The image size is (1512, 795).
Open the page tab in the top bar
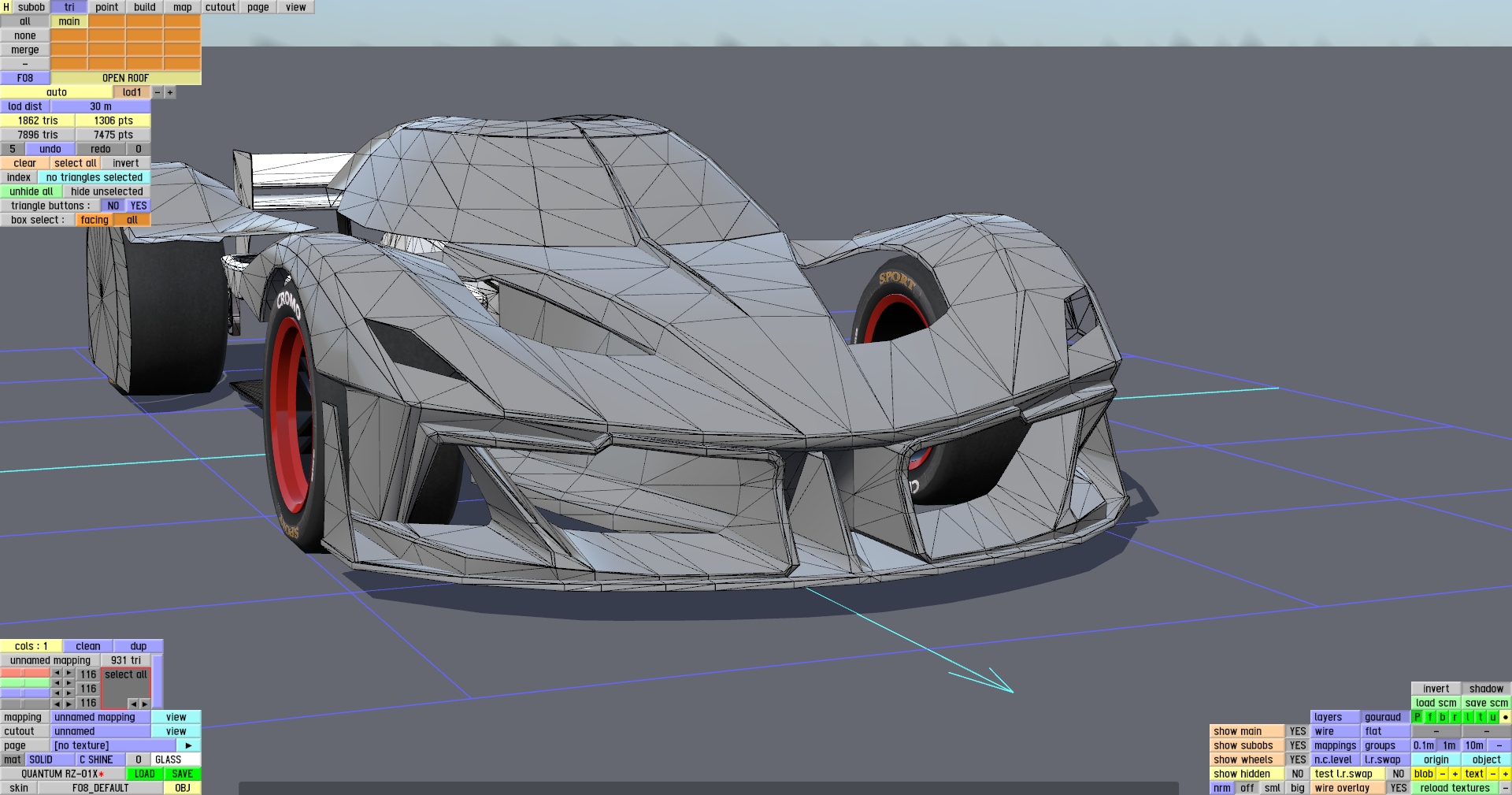pyautogui.click(x=258, y=7)
